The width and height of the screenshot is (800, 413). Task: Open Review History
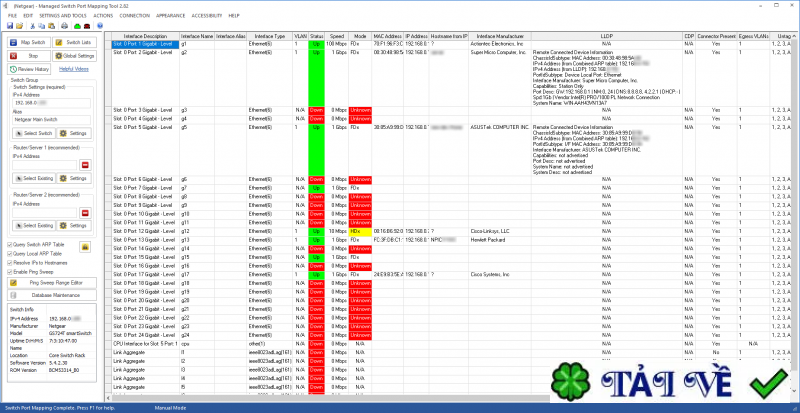[x=29, y=69]
